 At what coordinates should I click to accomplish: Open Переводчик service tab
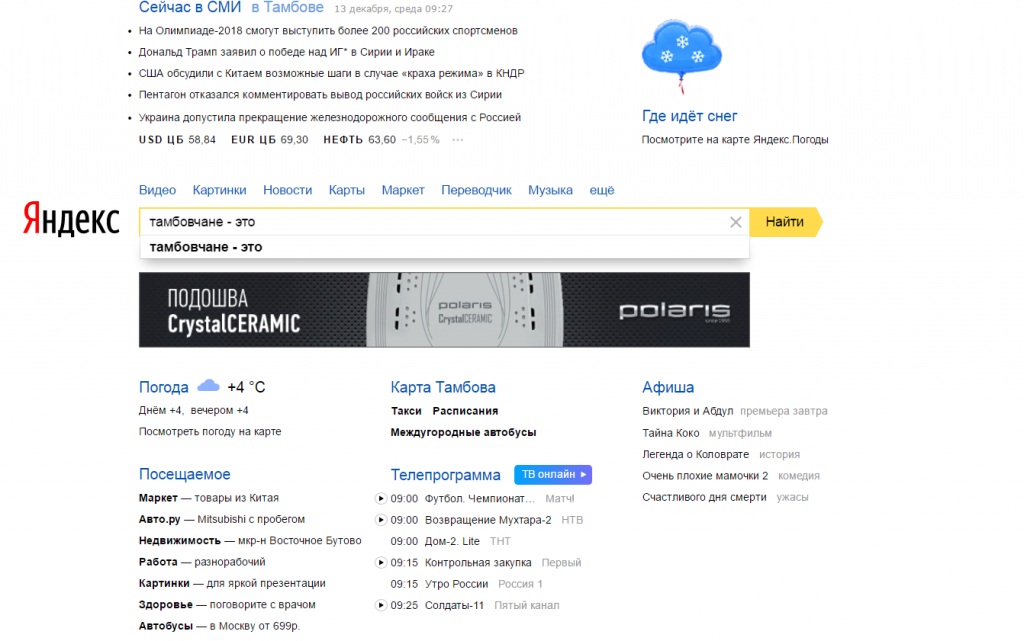coord(476,190)
